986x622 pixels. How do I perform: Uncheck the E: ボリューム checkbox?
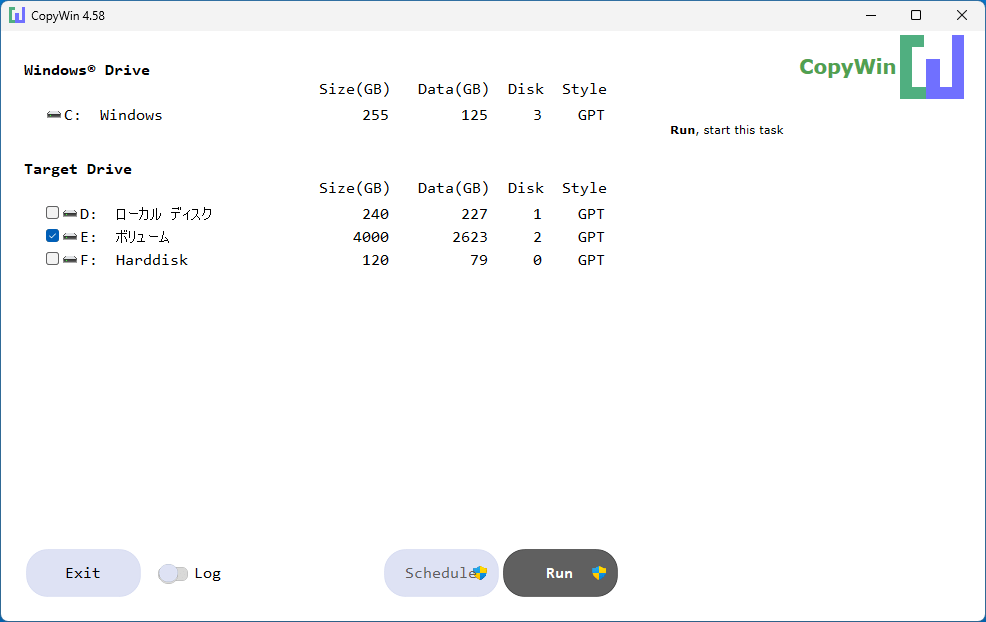[52, 236]
